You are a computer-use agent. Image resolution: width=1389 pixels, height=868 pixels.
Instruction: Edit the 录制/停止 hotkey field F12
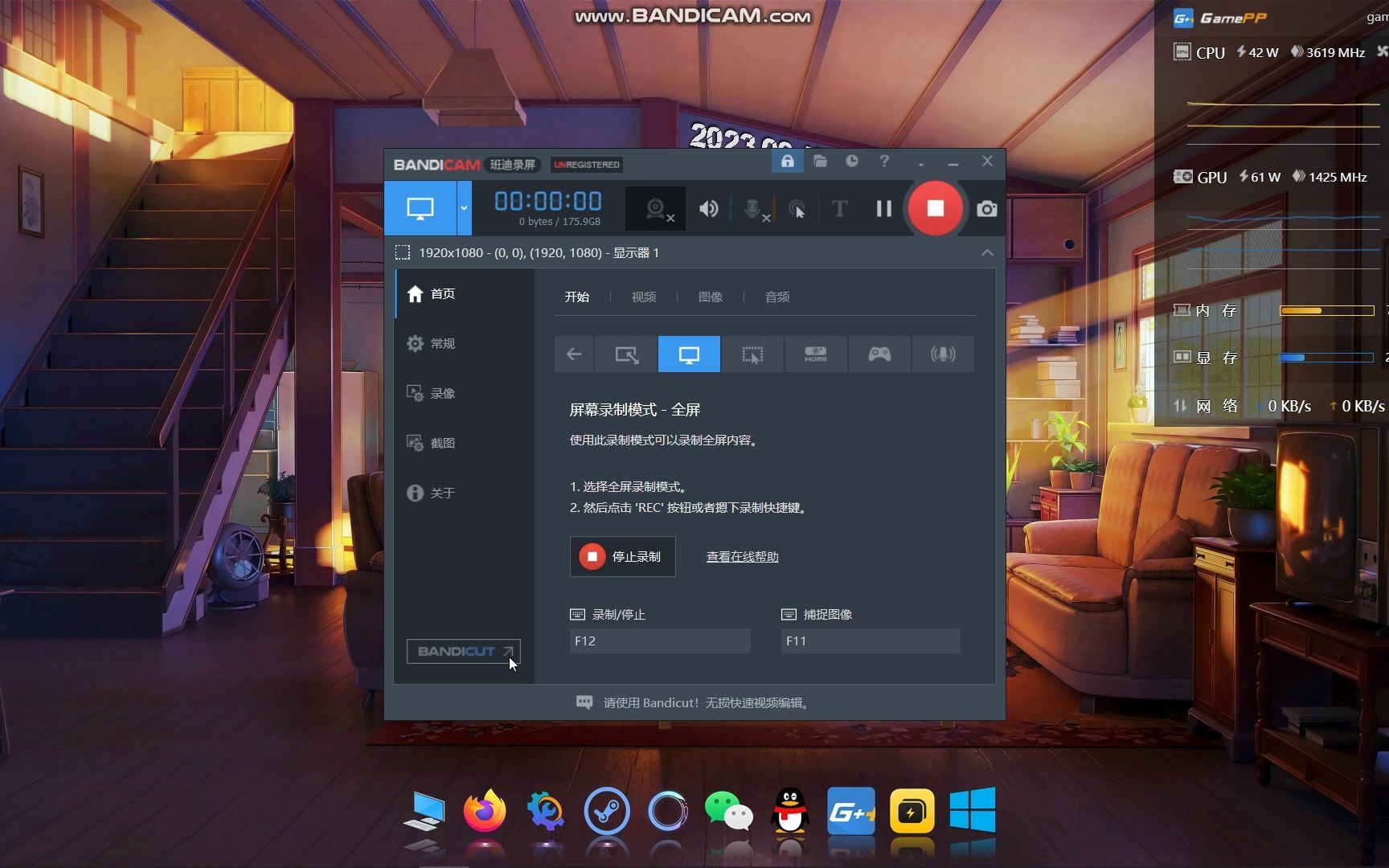pyautogui.click(x=660, y=641)
